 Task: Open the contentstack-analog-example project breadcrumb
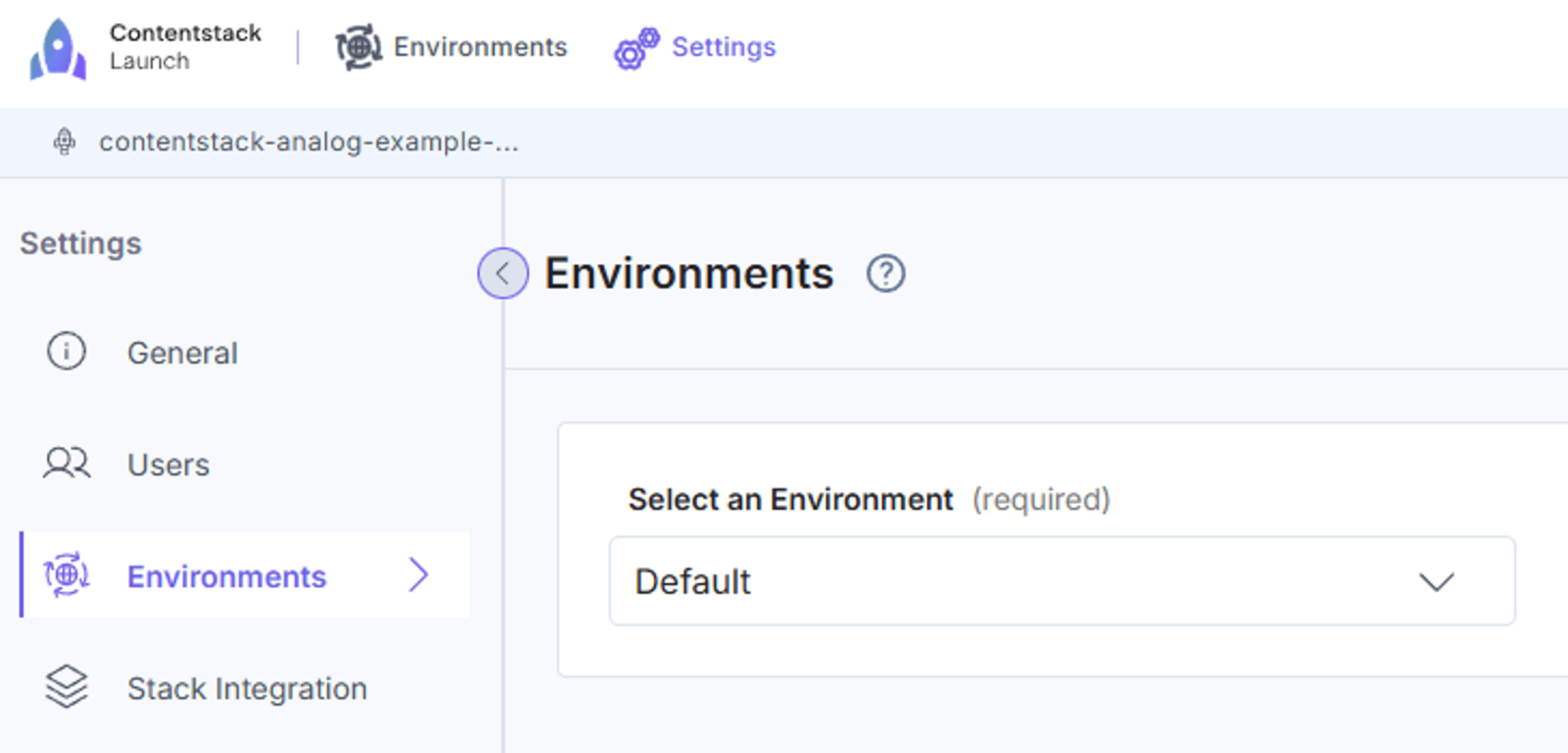pyautogui.click(x=309, y=142)
